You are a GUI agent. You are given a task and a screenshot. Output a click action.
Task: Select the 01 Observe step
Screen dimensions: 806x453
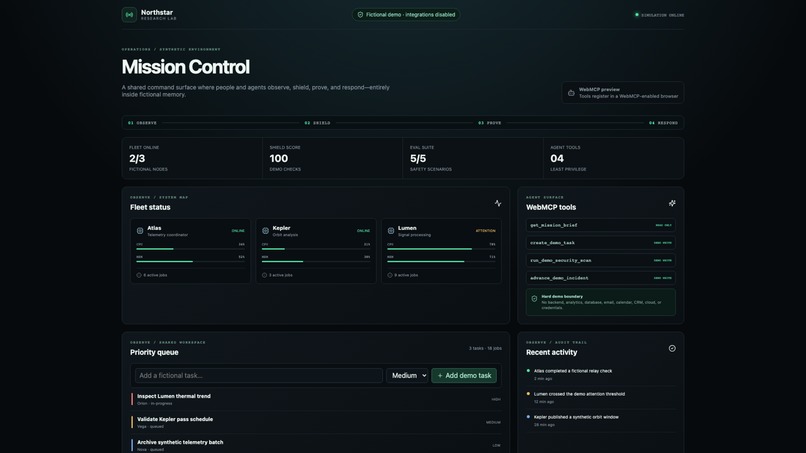(x=142, y=123)
